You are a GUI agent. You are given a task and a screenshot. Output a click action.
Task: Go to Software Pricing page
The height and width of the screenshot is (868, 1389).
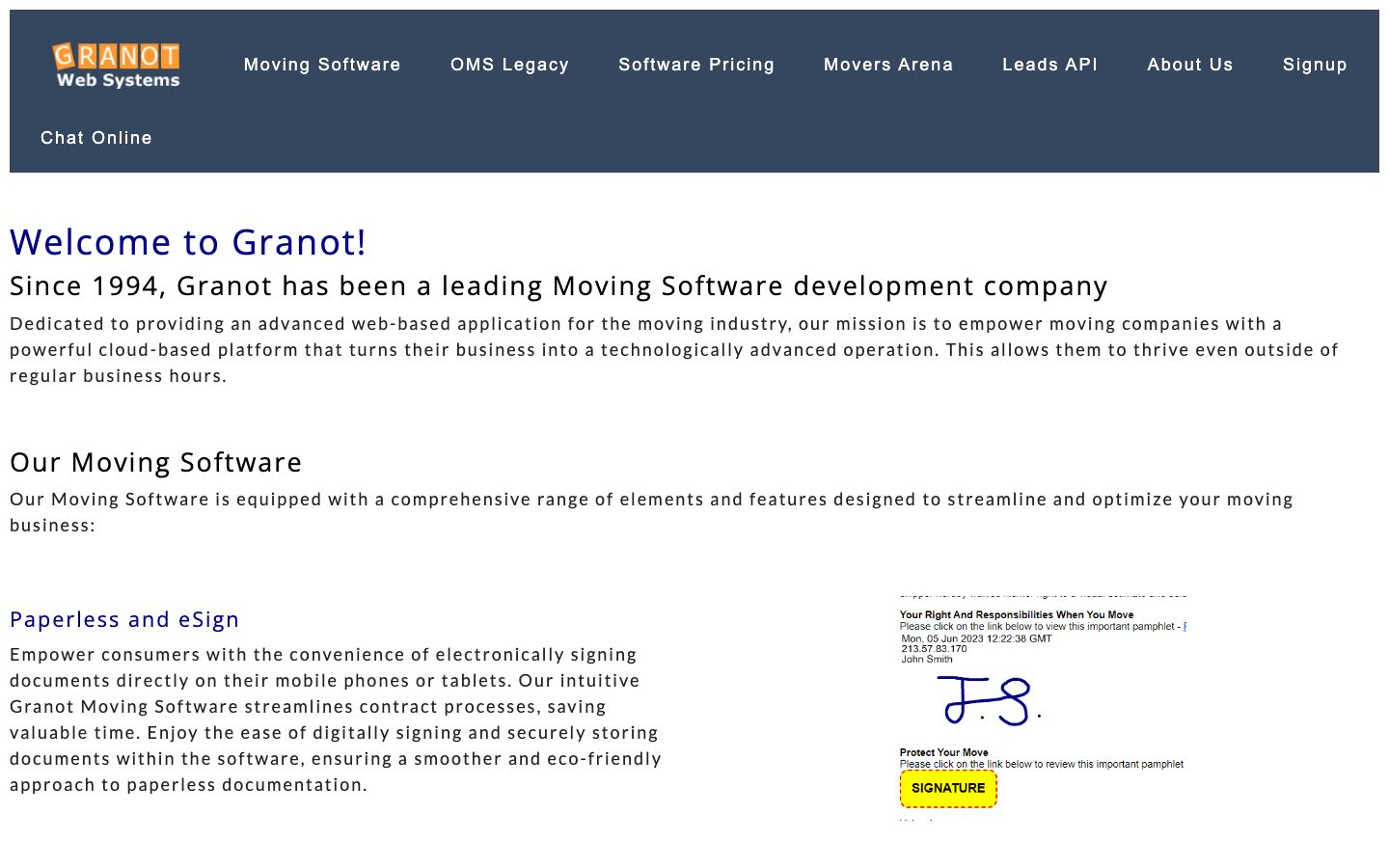[x=696, y=65]
